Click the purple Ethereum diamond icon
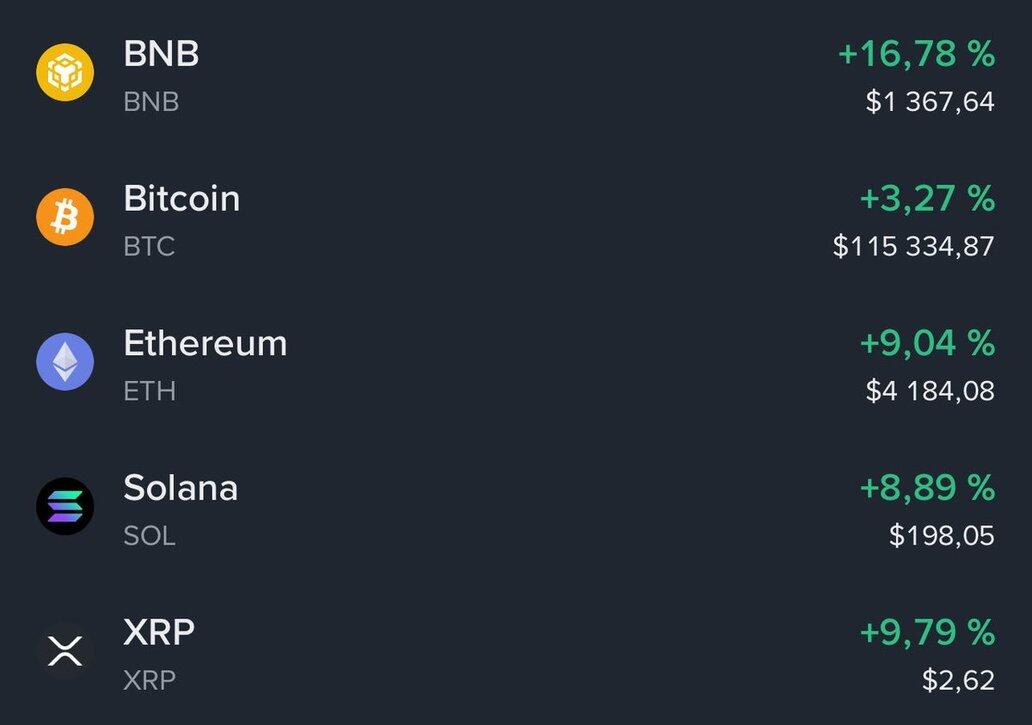 (65, 361)
